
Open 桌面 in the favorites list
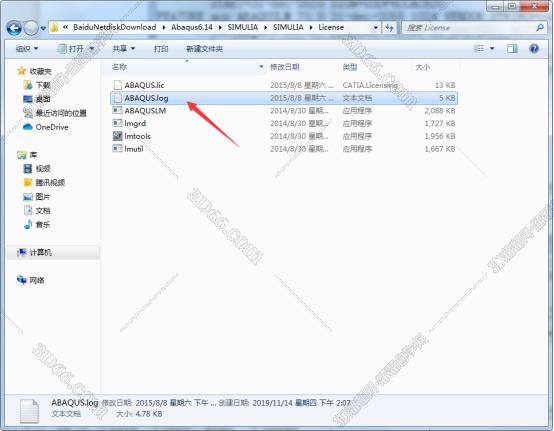[x=43, y=99]
